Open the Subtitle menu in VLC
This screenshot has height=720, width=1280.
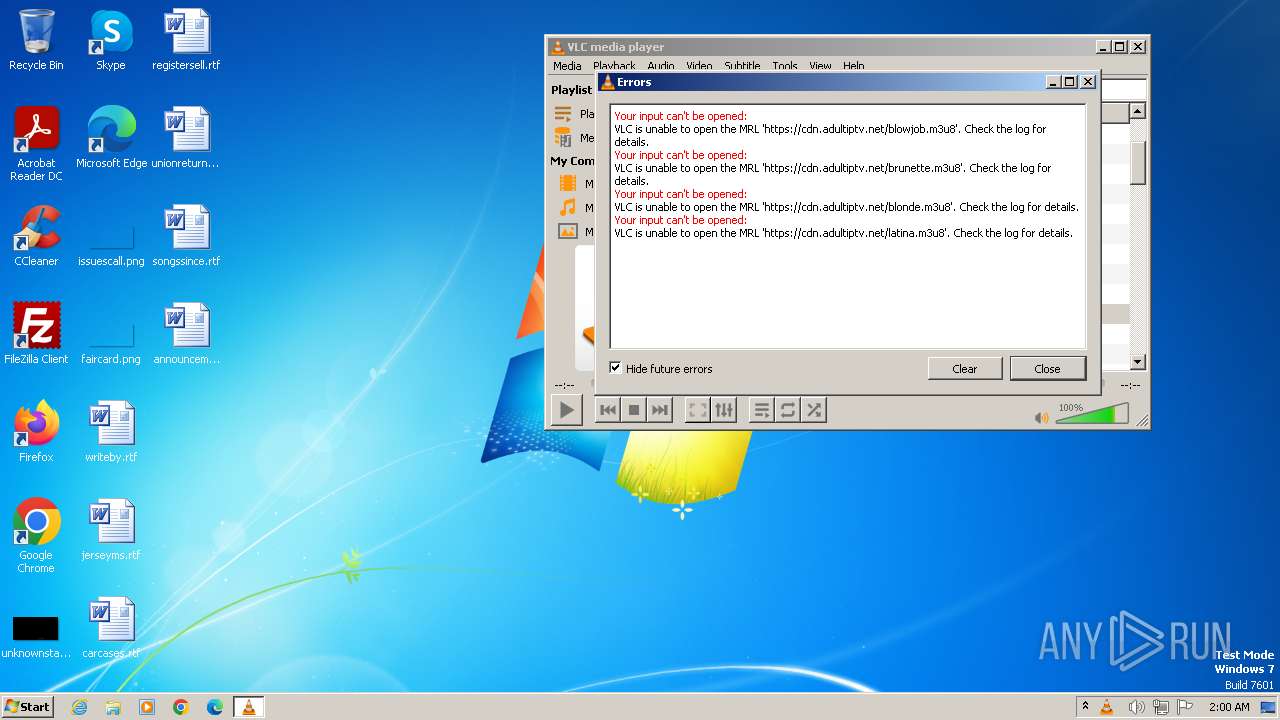click(742, 66)
